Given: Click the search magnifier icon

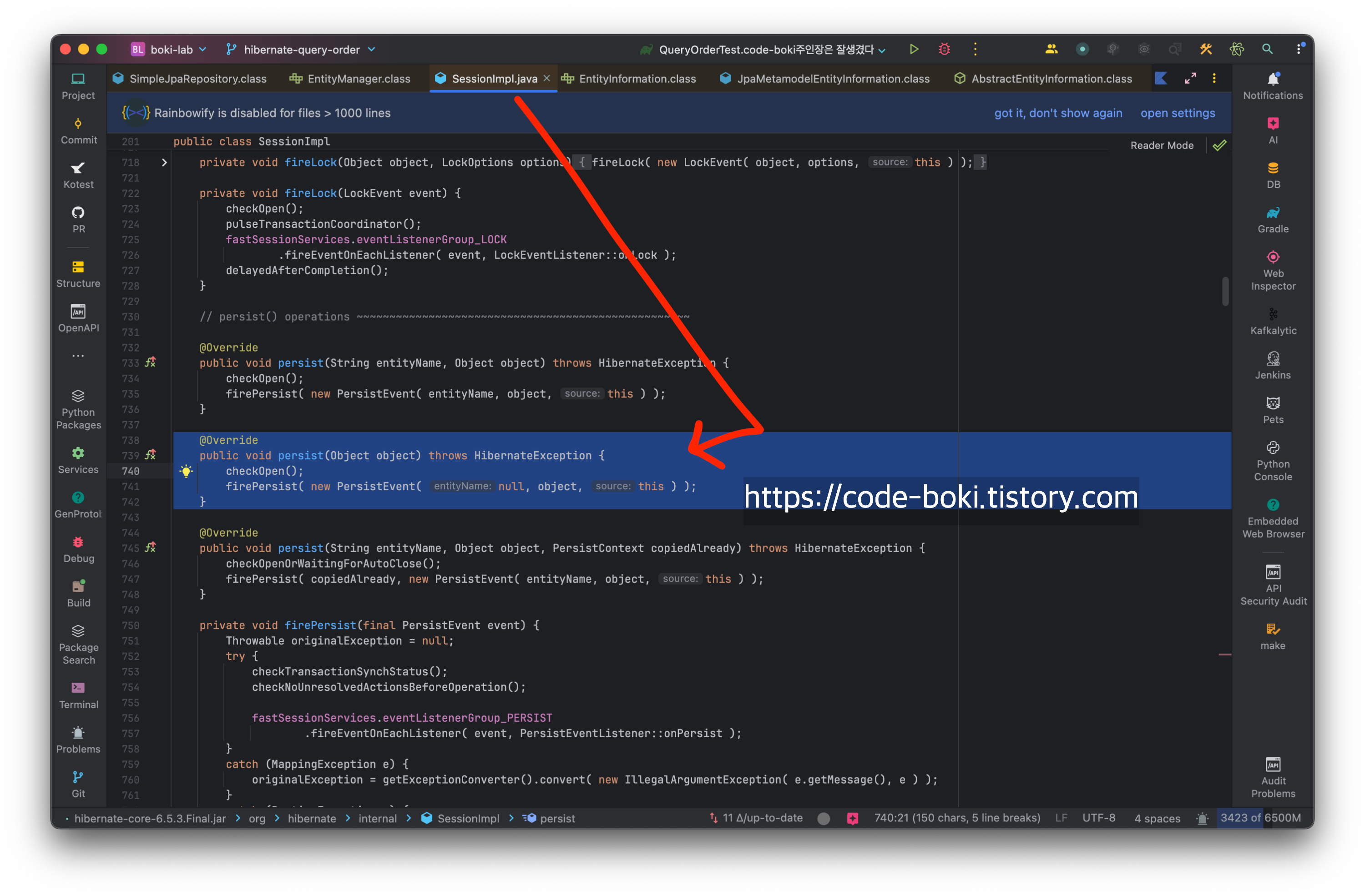Looking at the screenshot, I should pos(1267,49).
